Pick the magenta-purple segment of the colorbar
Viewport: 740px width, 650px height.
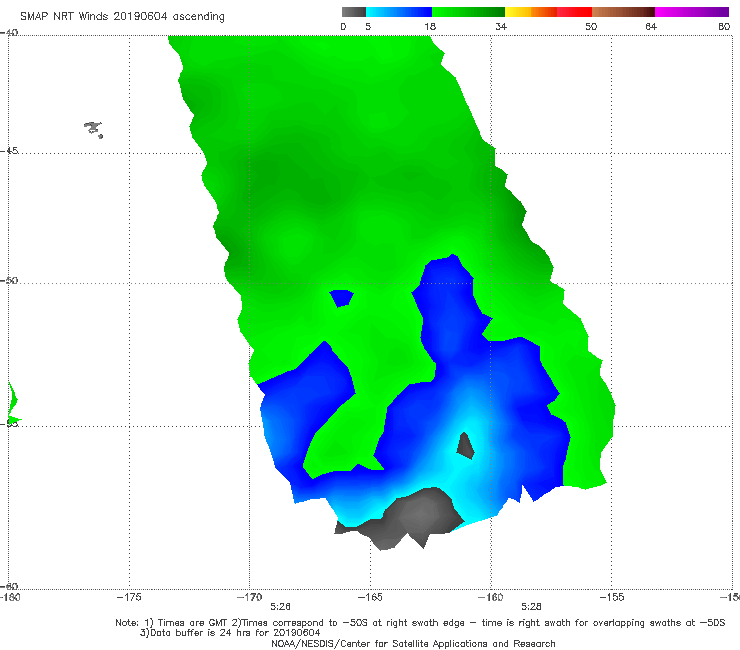692,12
